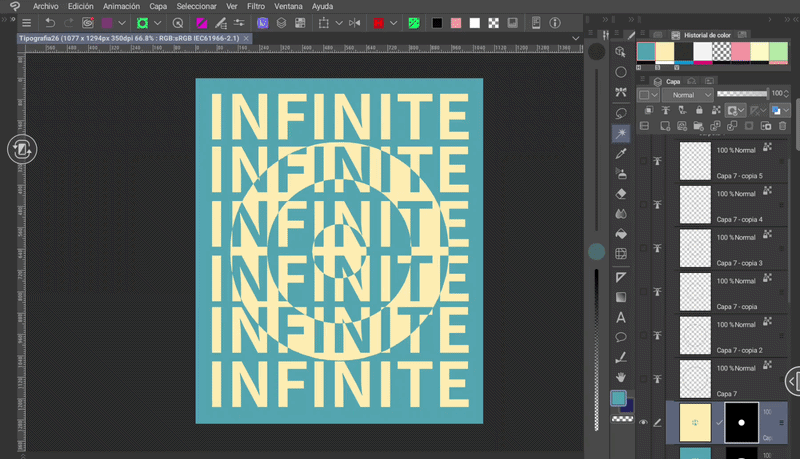Select the Magic Wand auto-select tool

click(621, 133)
